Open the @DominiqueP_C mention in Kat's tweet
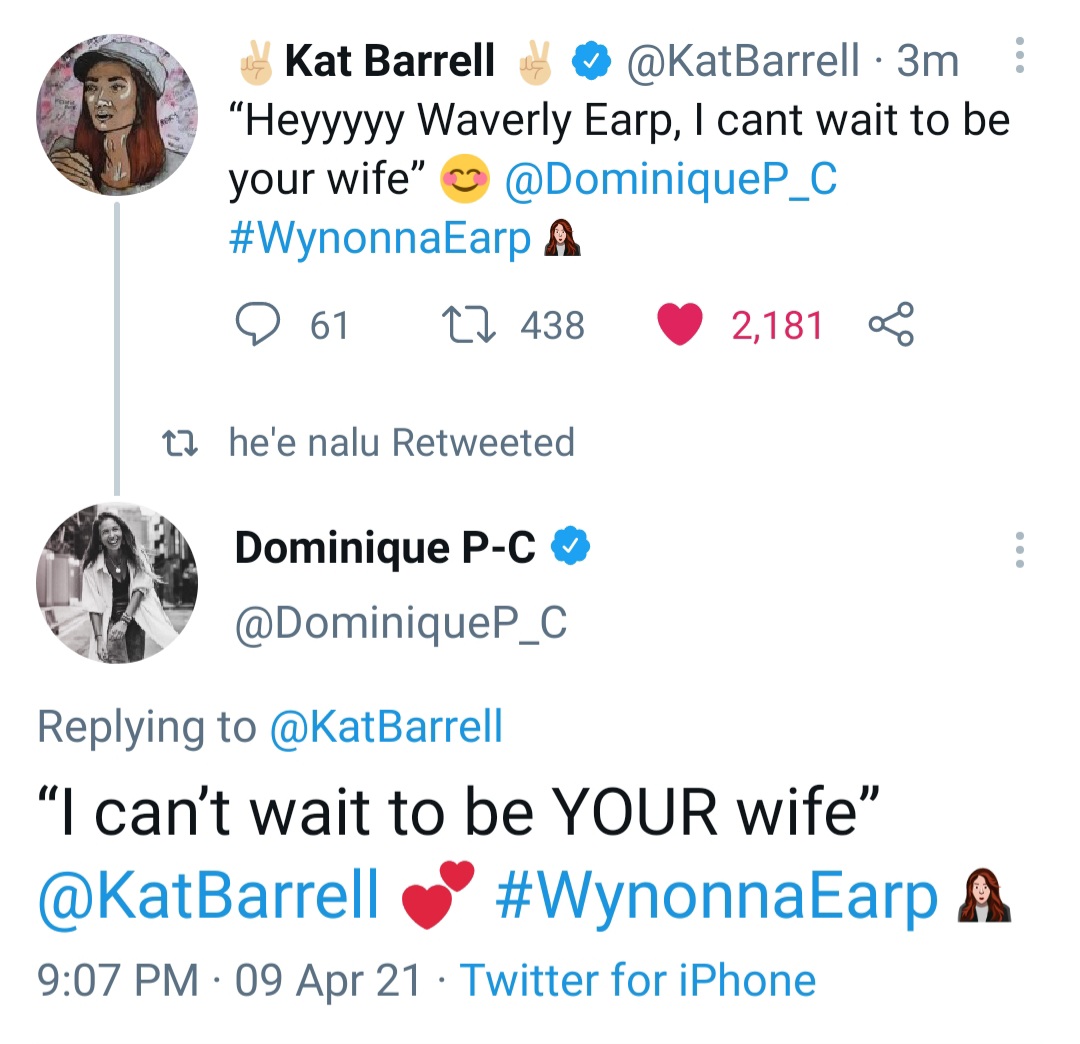1080x1044 pixels. tap(670, 180)
